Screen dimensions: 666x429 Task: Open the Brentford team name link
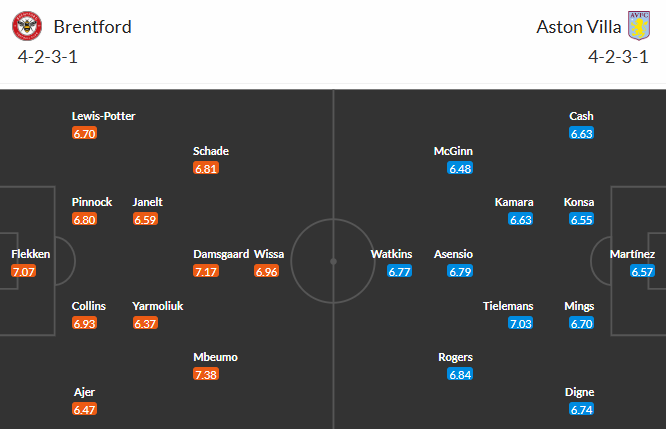[x=93, y=26]
